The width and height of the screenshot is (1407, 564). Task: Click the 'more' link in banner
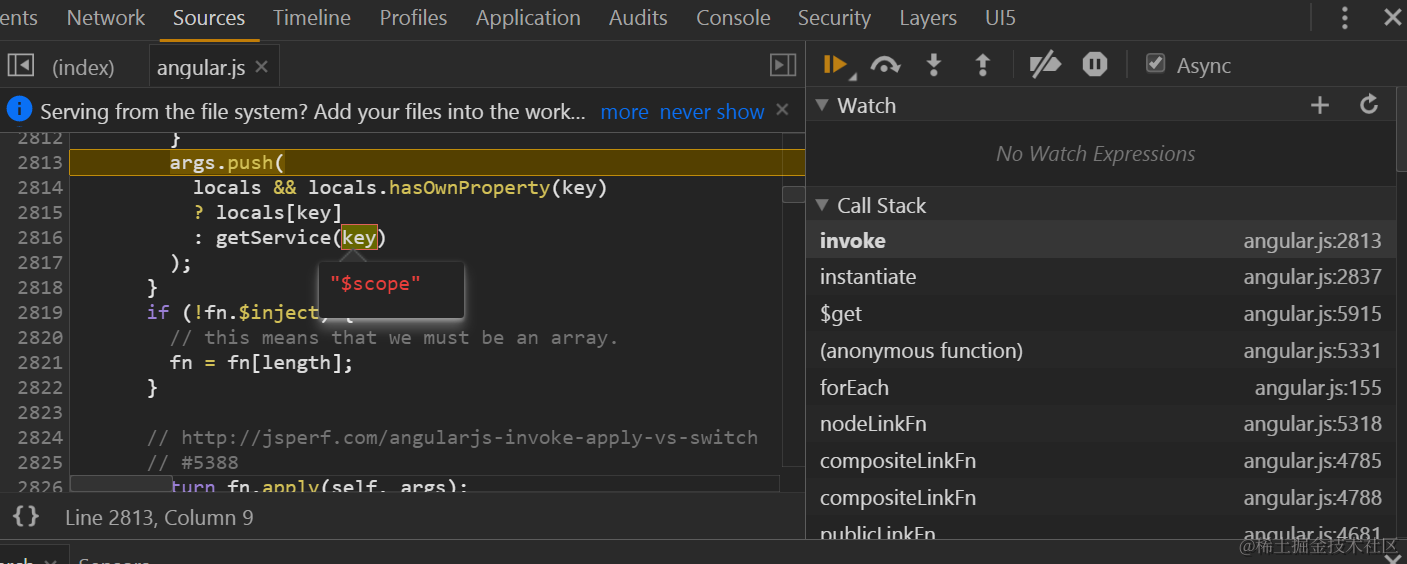624,112
